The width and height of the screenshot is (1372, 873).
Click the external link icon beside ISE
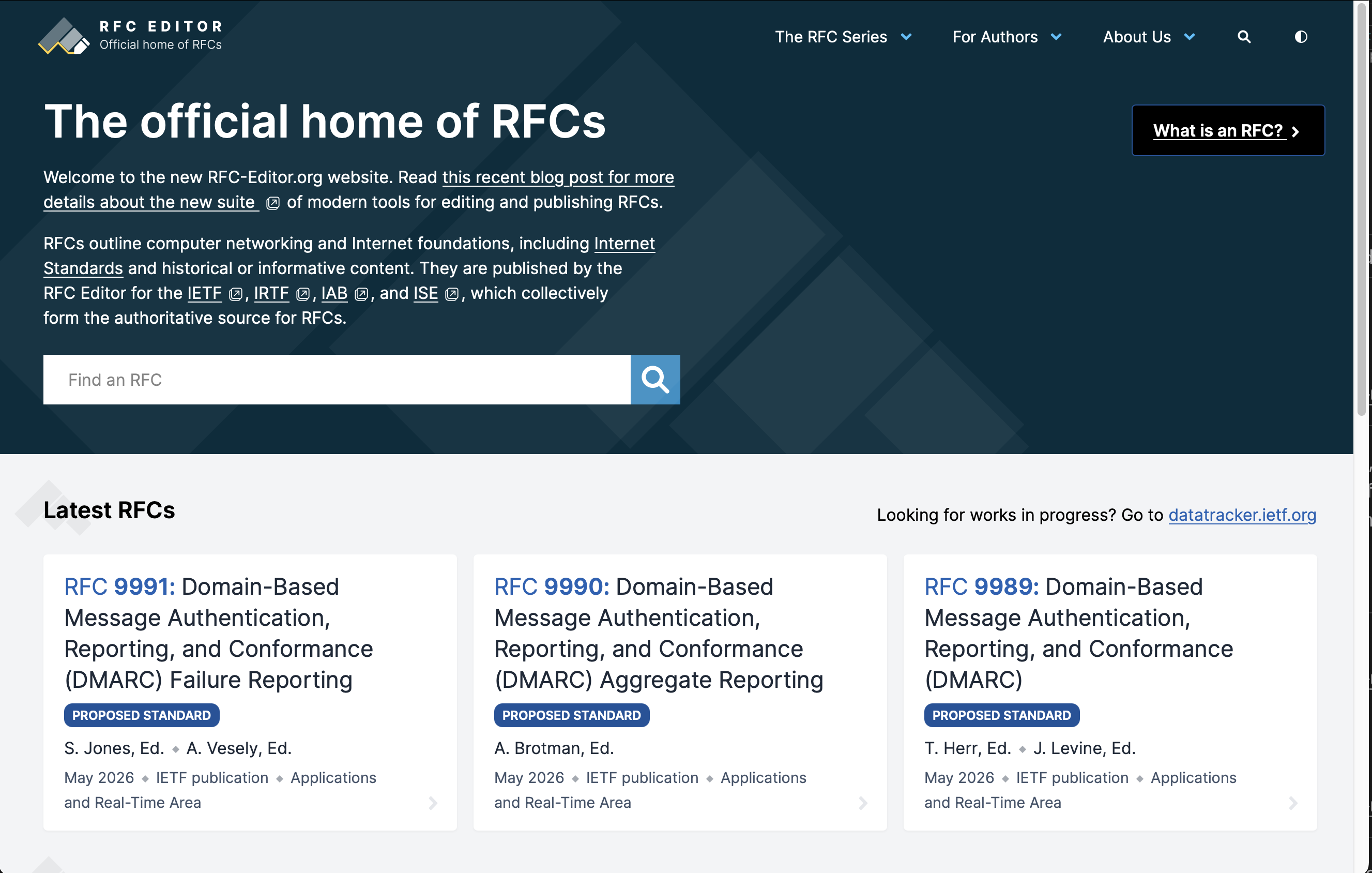pyautogui.click(x=452, y=294)
